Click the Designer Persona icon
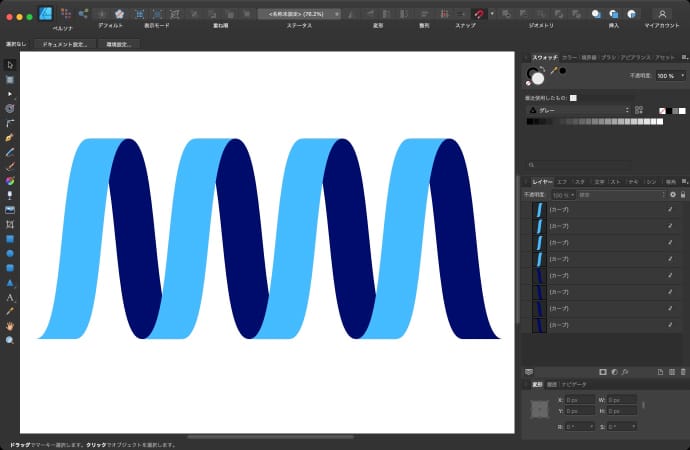The height and width of the screenshot is (450, 690). point(46,13)
